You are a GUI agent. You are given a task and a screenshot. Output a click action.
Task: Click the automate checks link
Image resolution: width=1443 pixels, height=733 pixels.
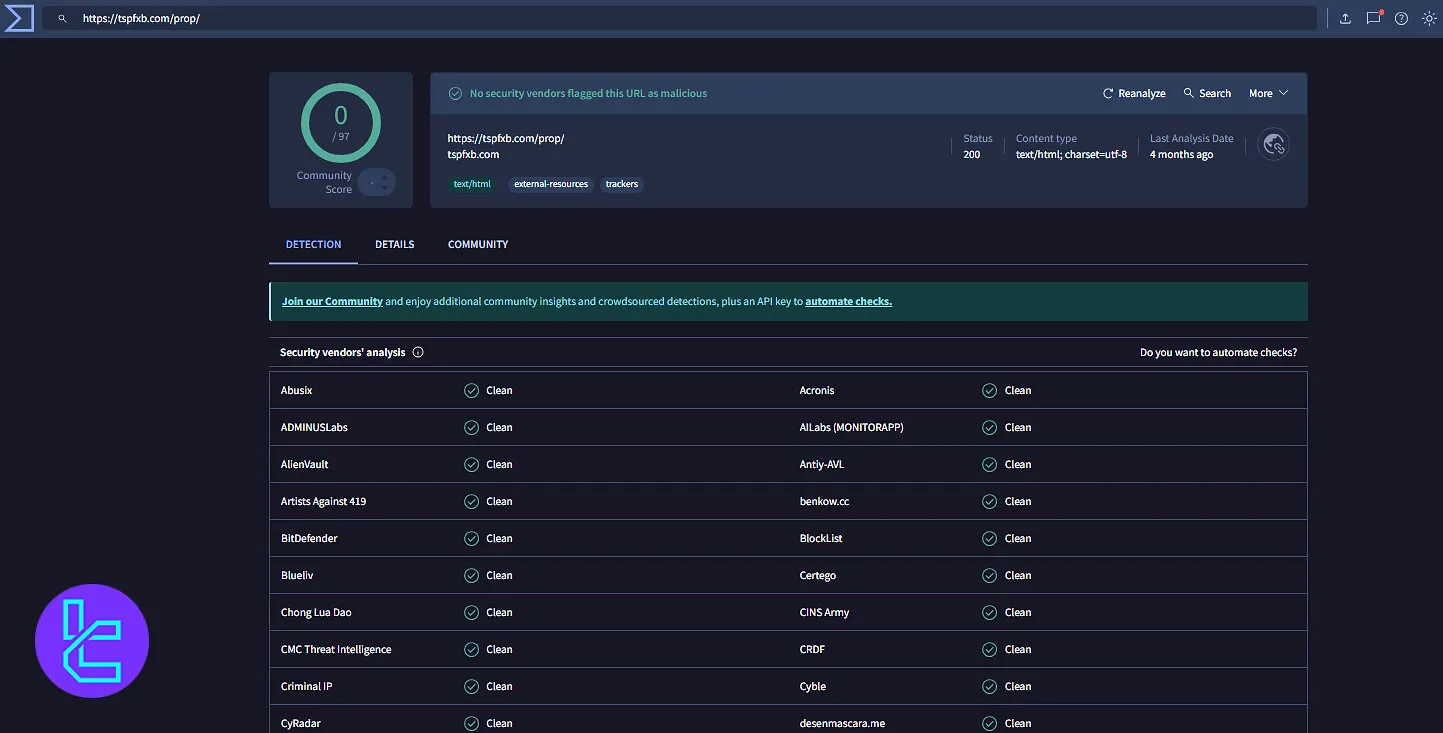click(x=848, y=300)
